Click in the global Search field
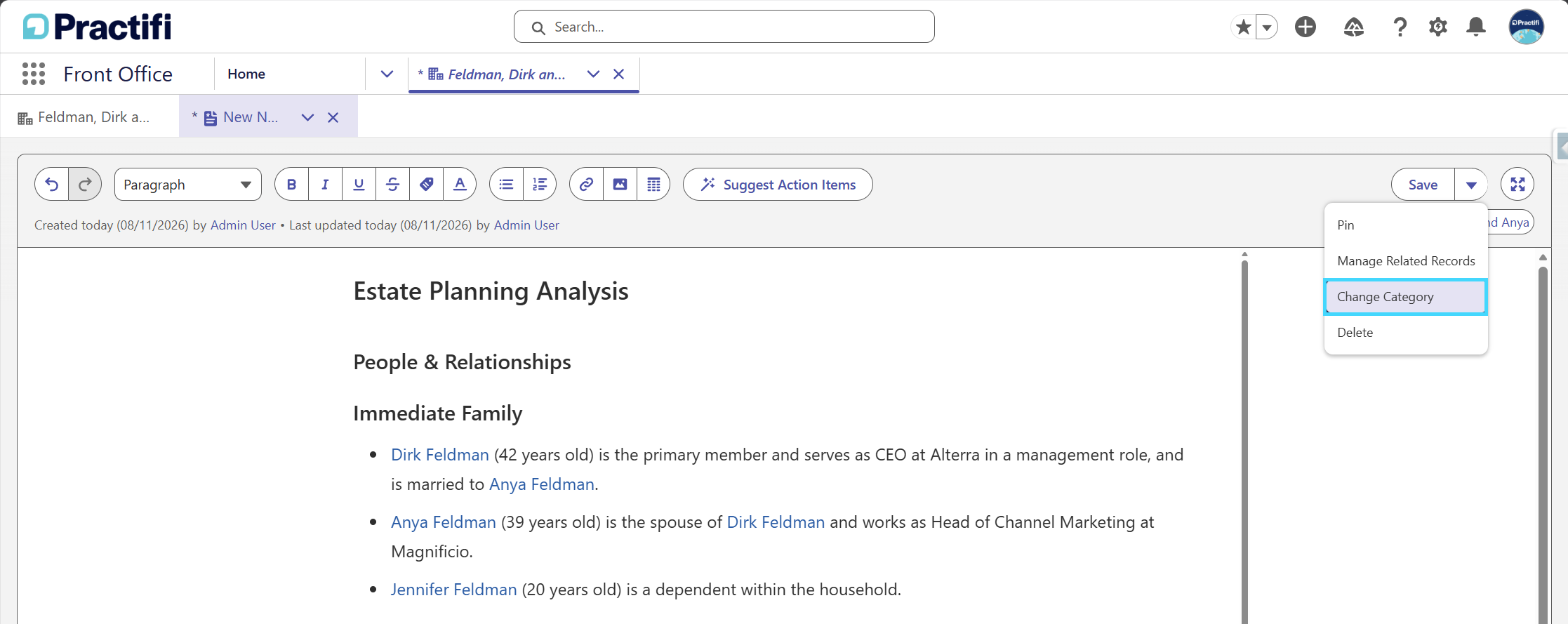 click(x=724, y=27)
